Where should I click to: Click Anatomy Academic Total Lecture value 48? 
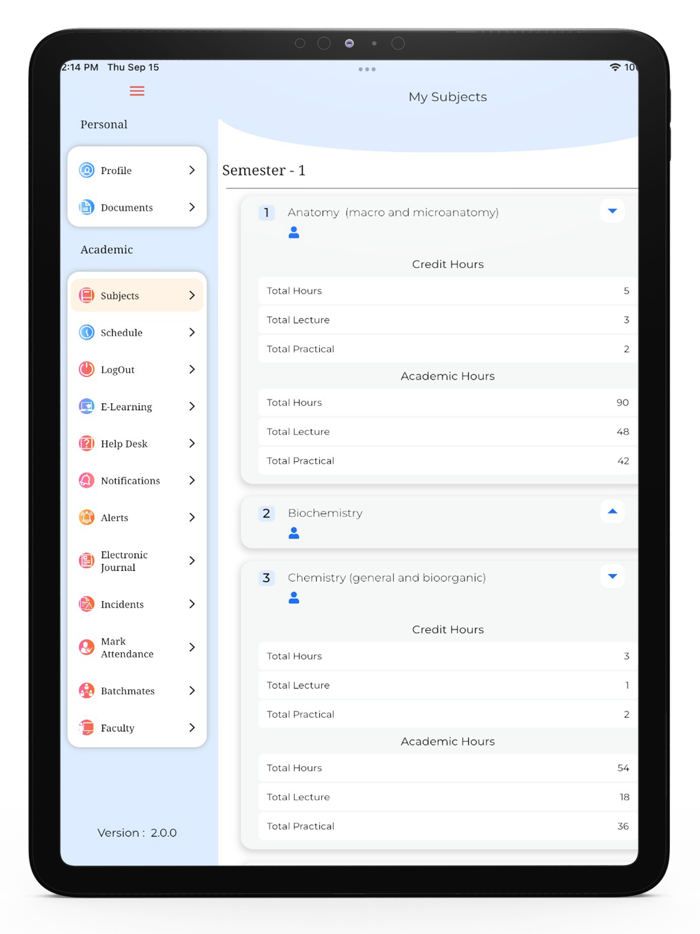click(623, 432)
